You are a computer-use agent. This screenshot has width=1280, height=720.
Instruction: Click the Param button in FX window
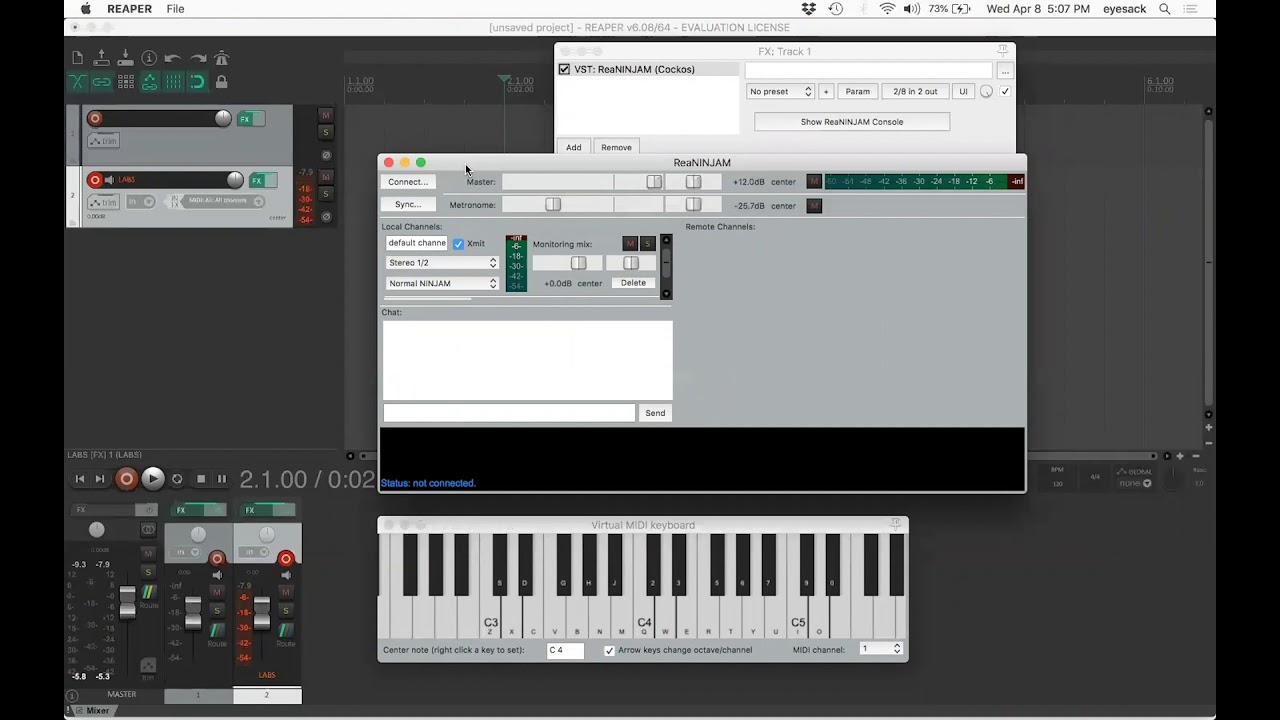point(858,91)
